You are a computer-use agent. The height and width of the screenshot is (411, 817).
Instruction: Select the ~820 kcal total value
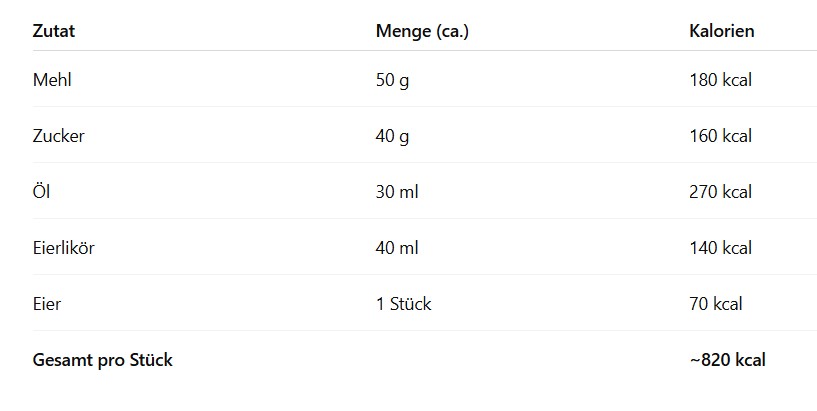[x=727, y=360]
